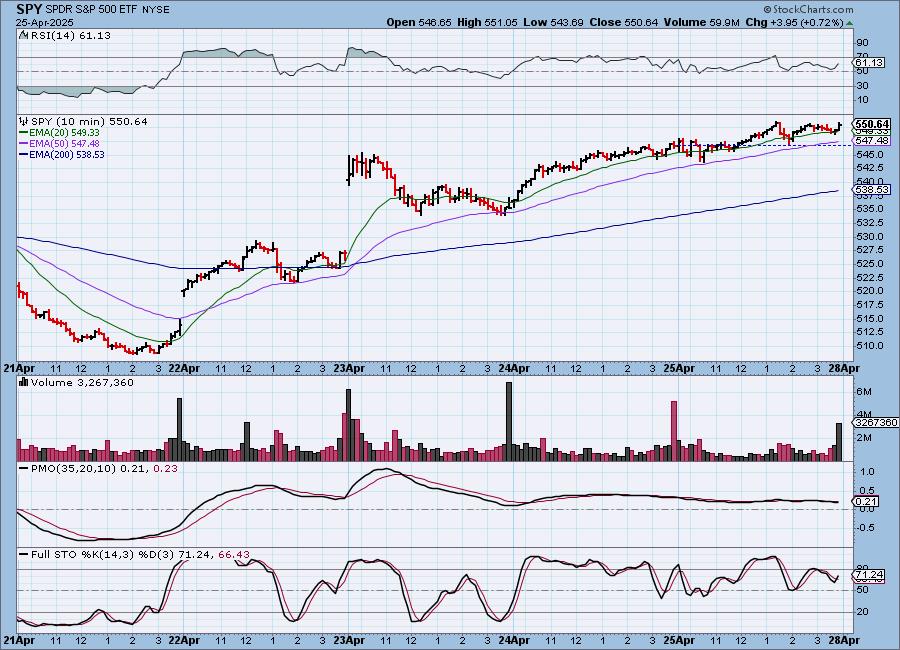Click the green up arrow after Chg value

(849, 23)
